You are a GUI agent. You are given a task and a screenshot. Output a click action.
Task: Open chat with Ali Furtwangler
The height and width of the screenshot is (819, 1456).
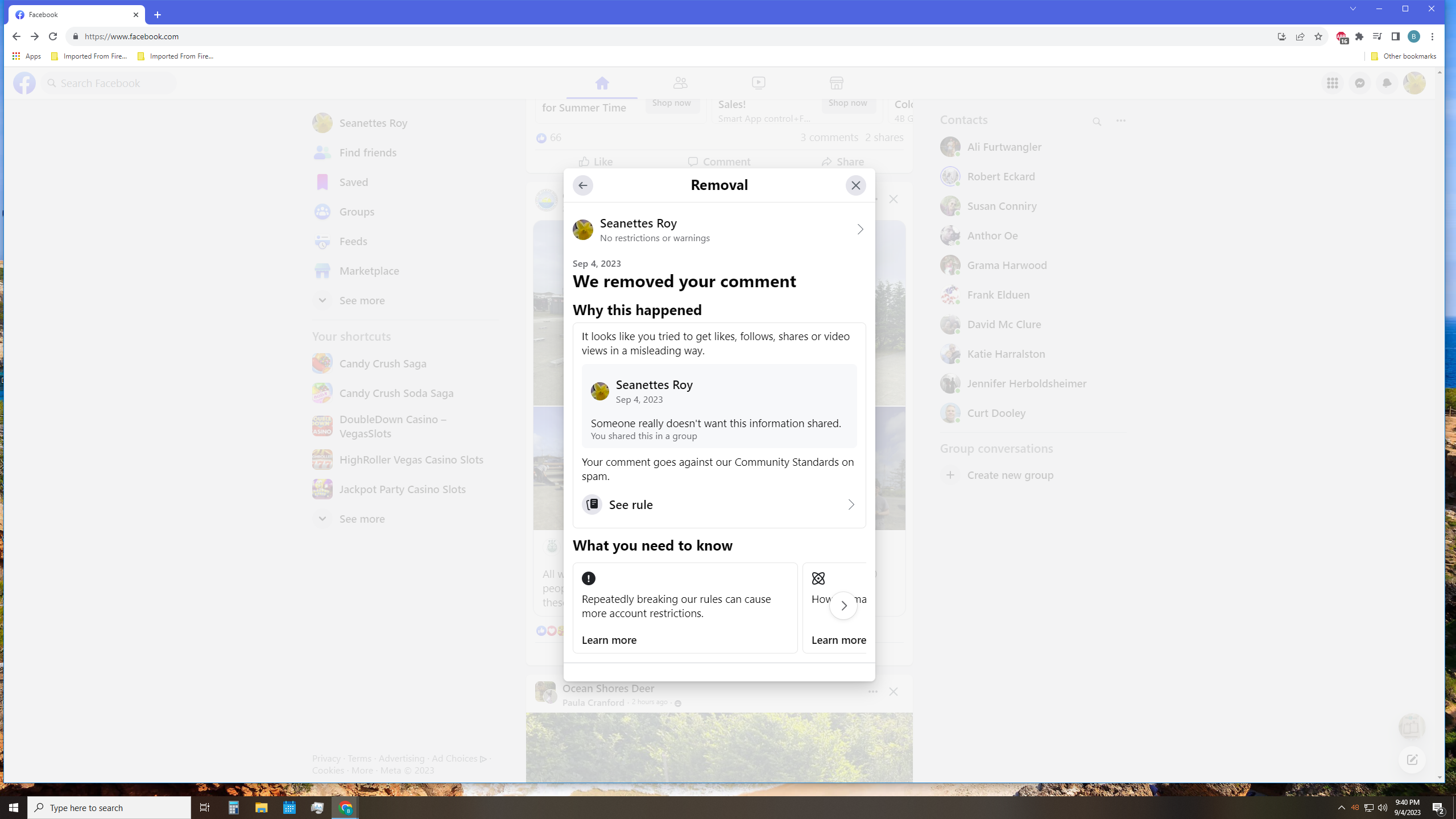[1033, 147]
